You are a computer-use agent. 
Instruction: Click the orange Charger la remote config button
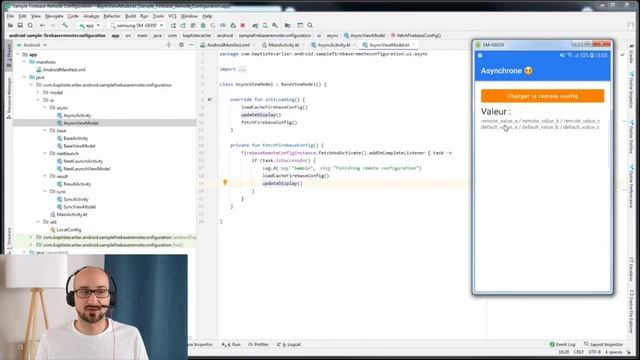542,96
